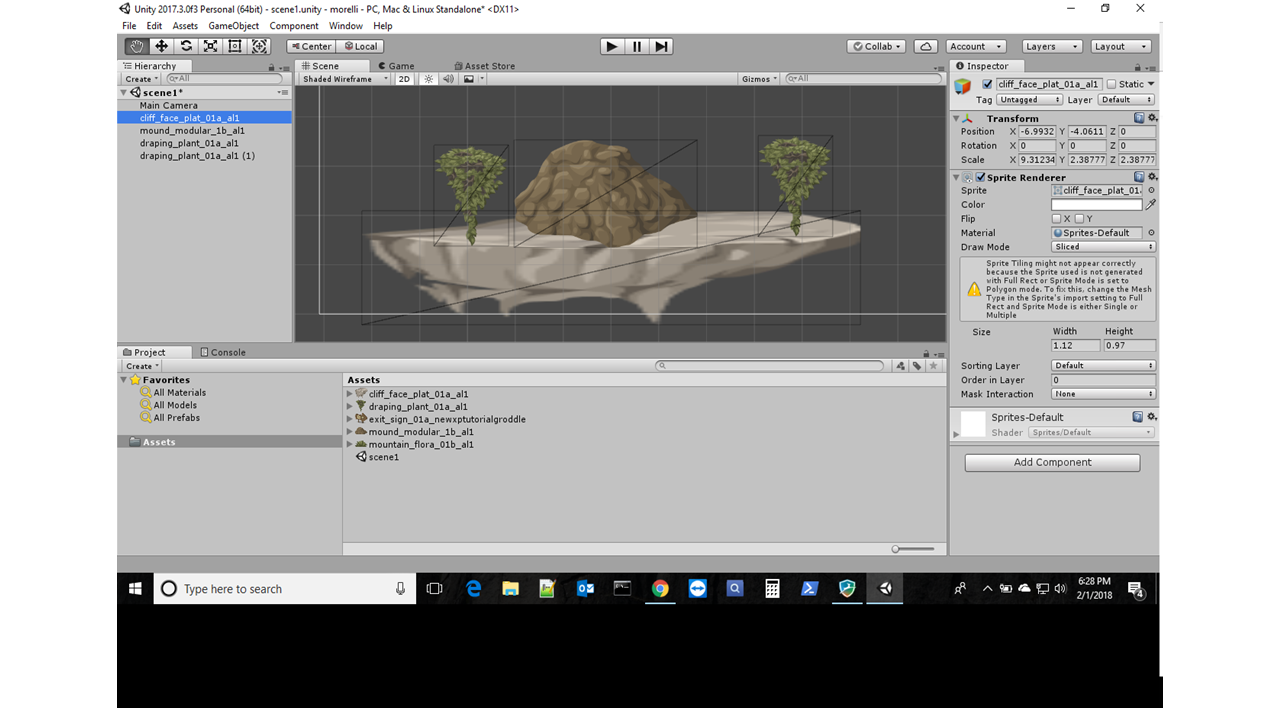Toggle Center pivot mode button
The width and height of the screenshot is (1280, 720).
click(x=311, y=46)
